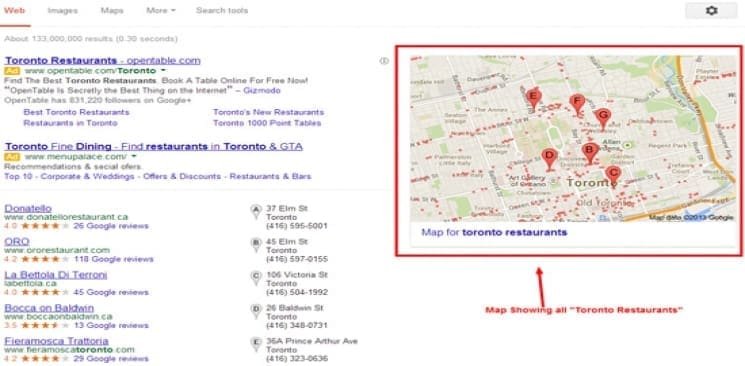Open 118 Google reviews for ORO
The height and width of the screenshot is (366, 745).
click(x=114, y=259)
